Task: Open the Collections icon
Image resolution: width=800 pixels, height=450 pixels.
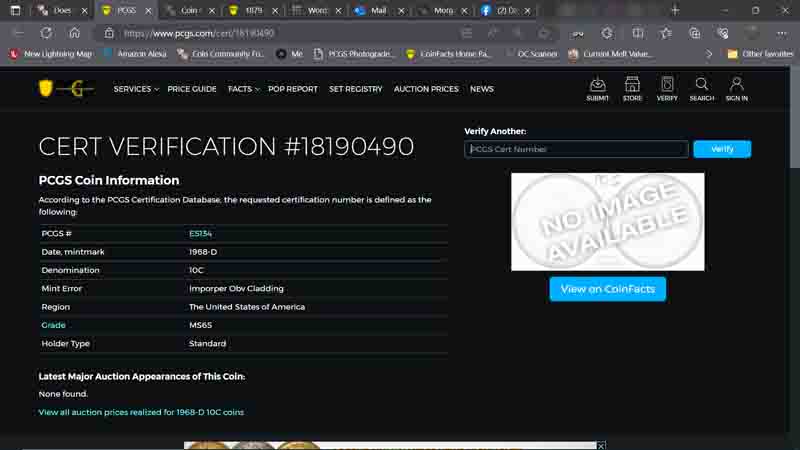Action: [694, 33]
